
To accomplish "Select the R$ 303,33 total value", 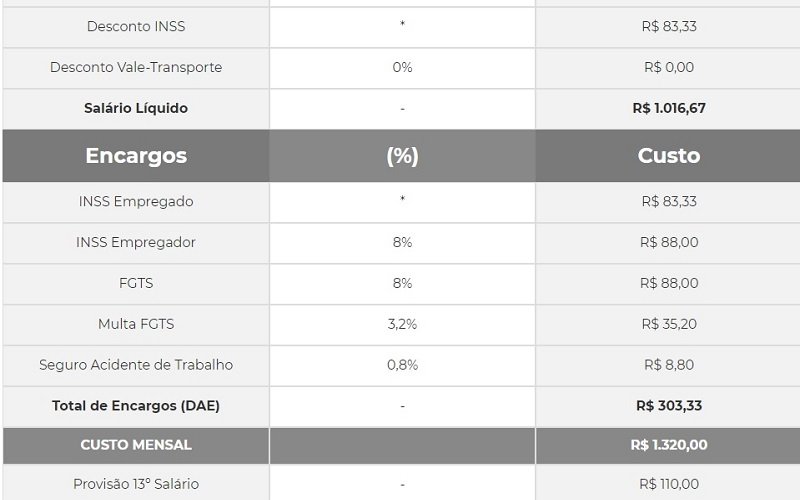I will [669, 406].
